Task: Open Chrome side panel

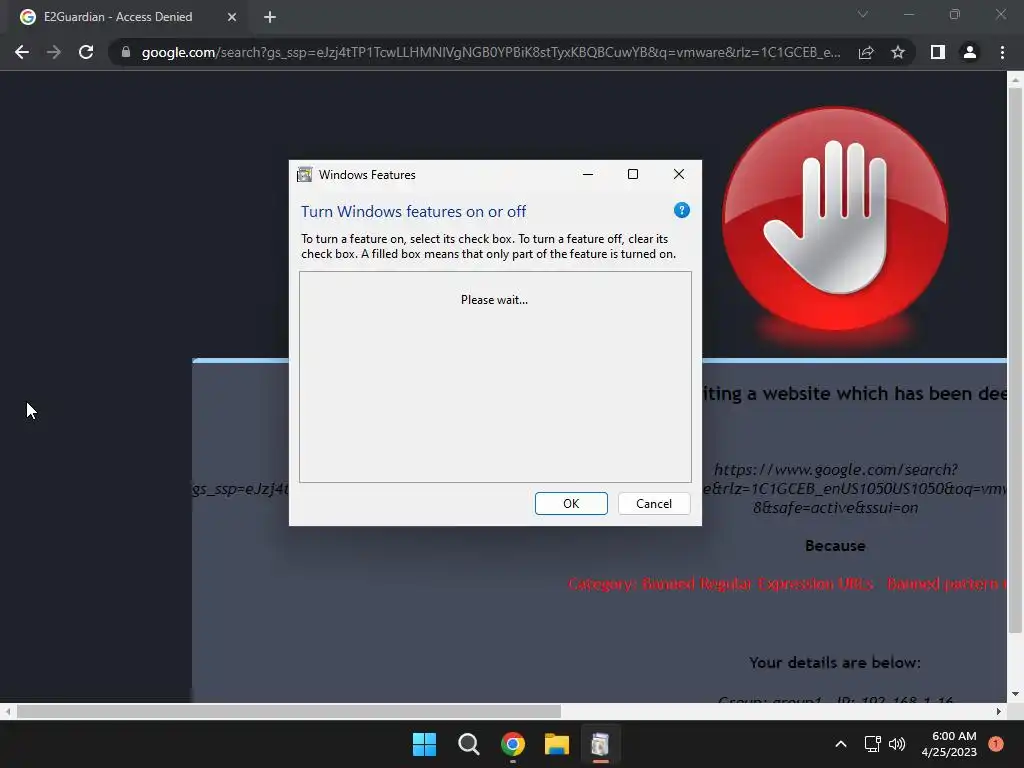Action: pyautogui.click(x=938, y=52)
